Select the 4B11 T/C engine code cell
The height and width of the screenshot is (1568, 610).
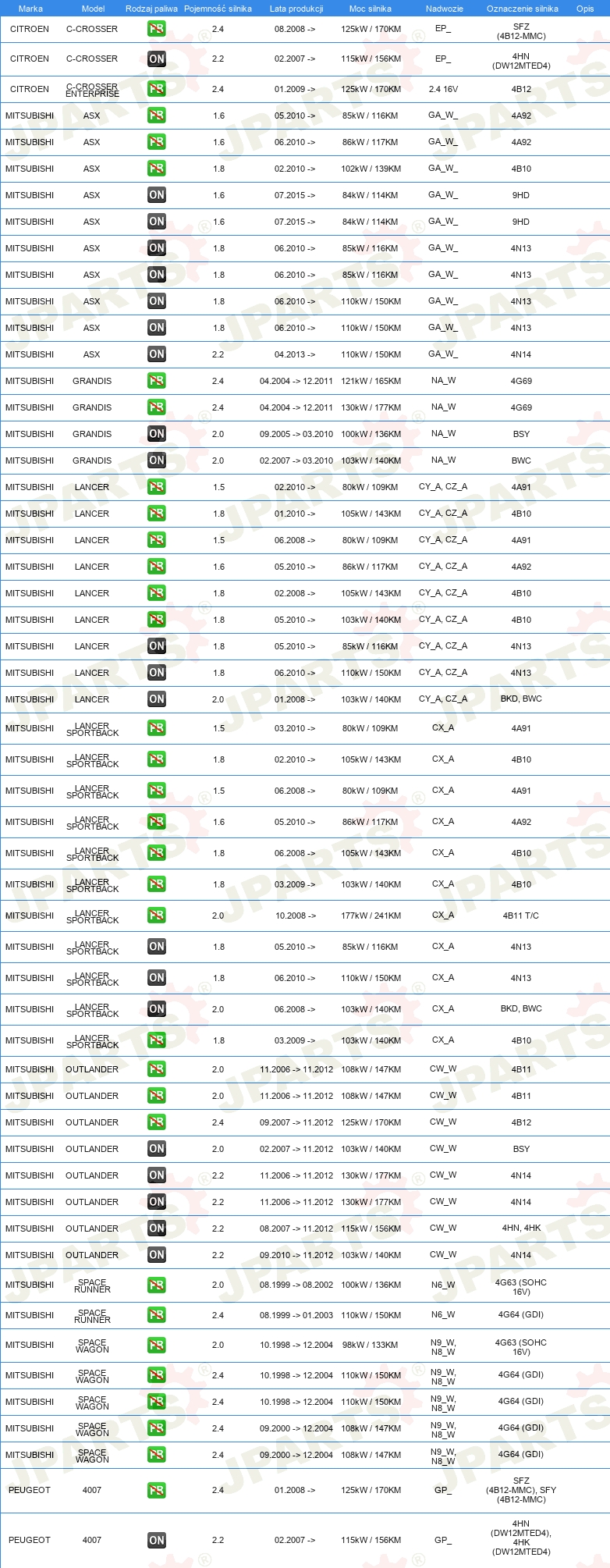tap(521, 916)
